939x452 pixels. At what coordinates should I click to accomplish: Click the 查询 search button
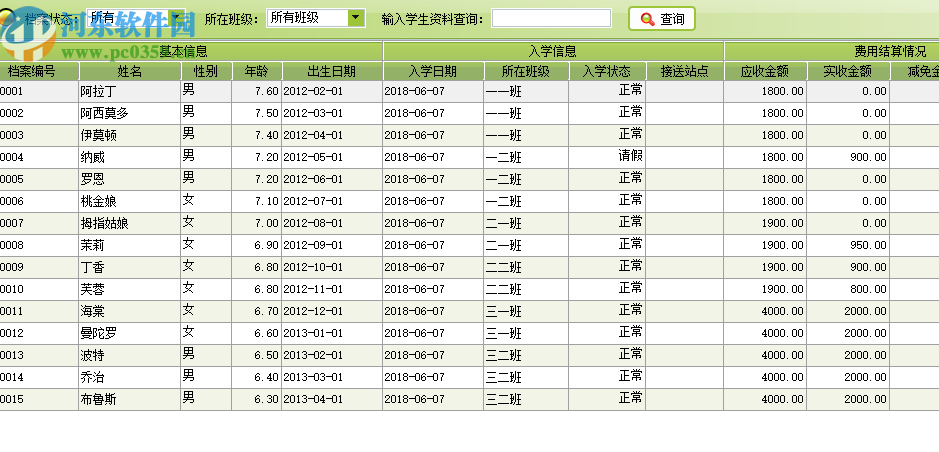(x=662, y=19)
